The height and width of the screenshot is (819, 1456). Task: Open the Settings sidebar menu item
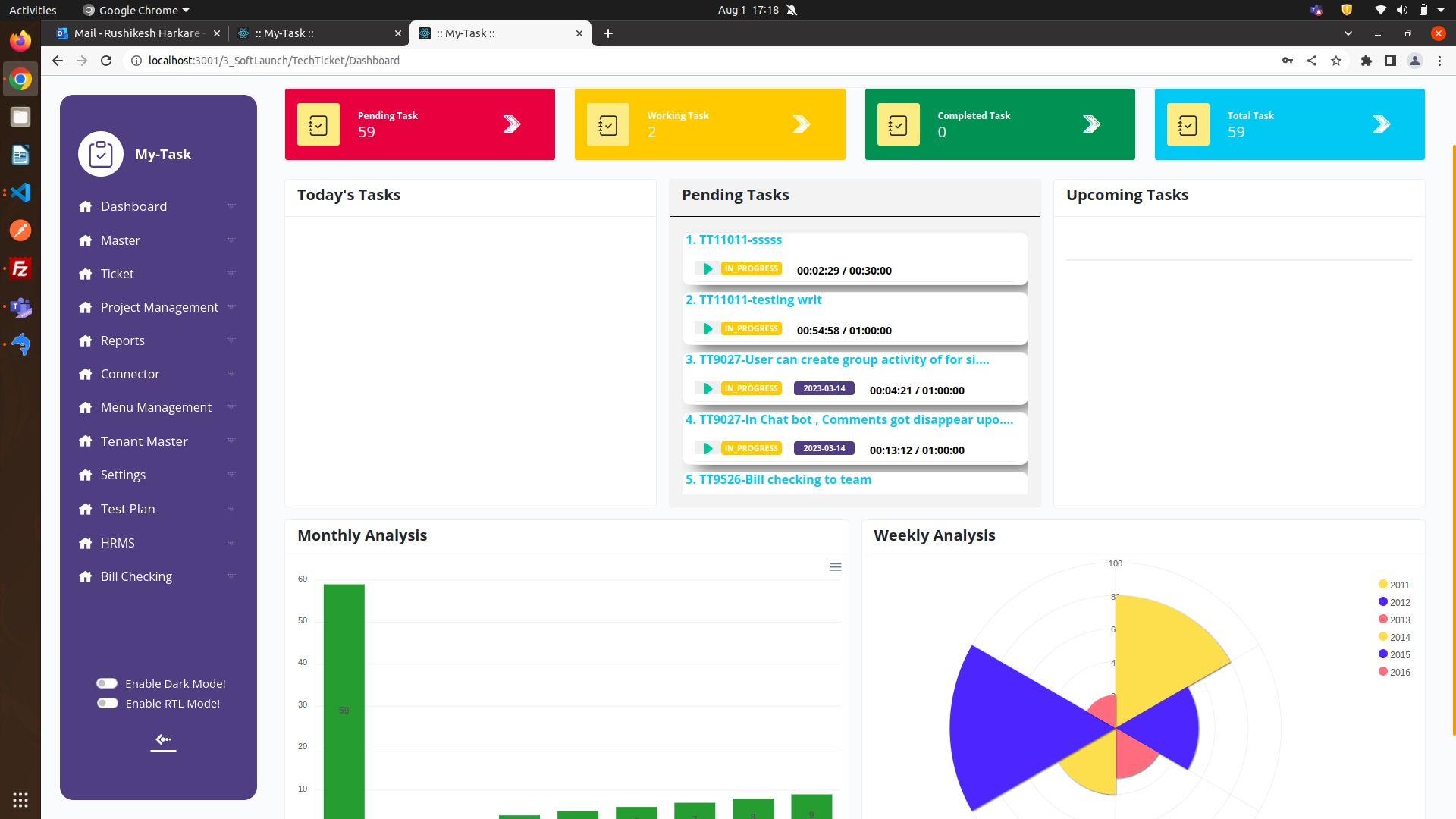coord(158,475)
